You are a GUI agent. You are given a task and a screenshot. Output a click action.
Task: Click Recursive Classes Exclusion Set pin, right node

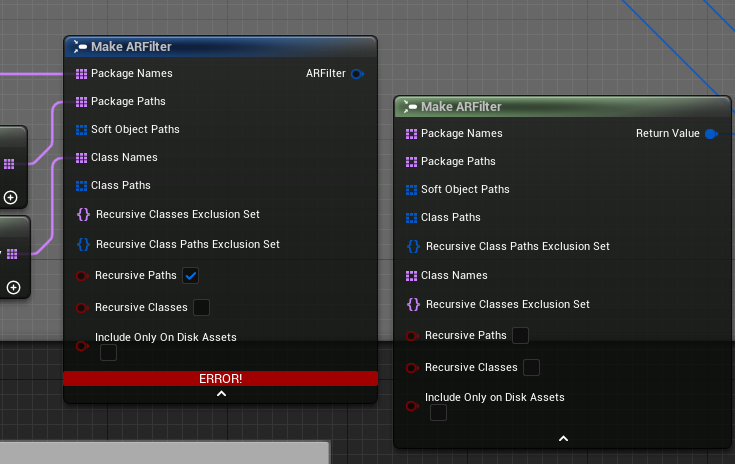pos(413,304)
